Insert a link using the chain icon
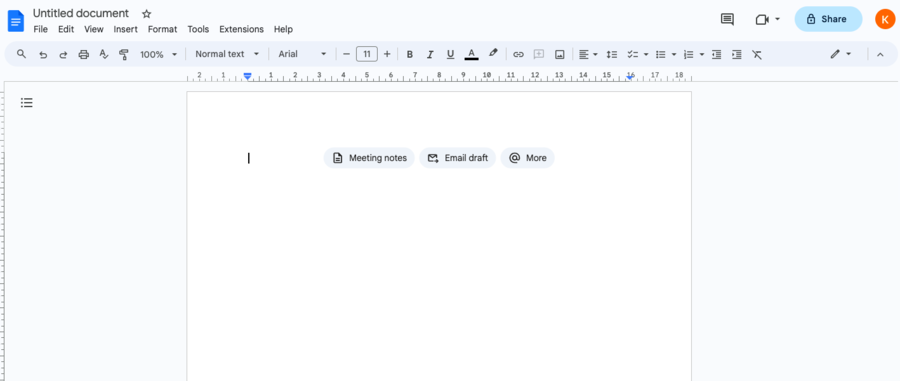 (x=518, y=55)
